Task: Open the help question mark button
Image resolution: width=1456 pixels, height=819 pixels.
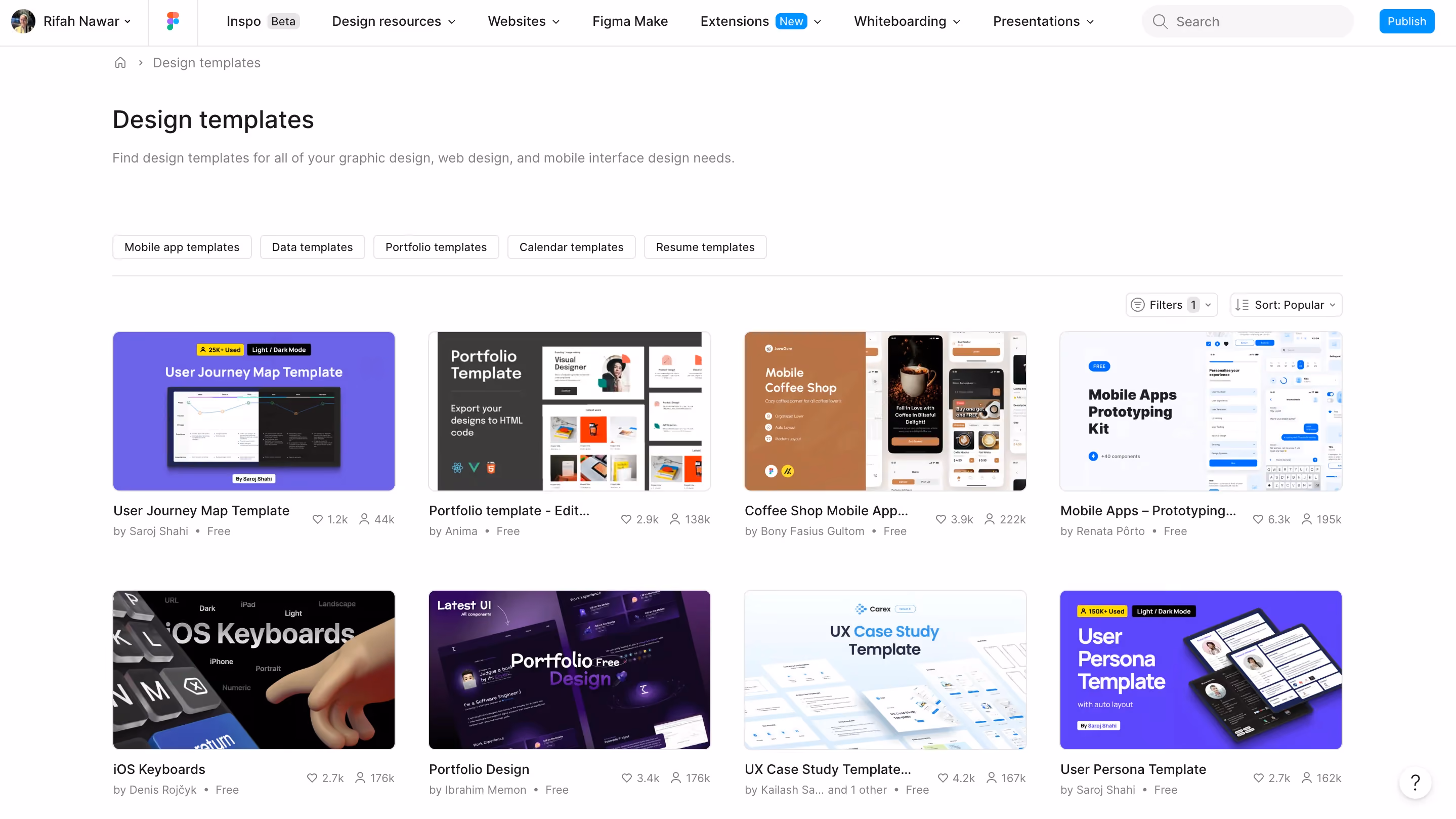Action: (x=1416, y=783)
